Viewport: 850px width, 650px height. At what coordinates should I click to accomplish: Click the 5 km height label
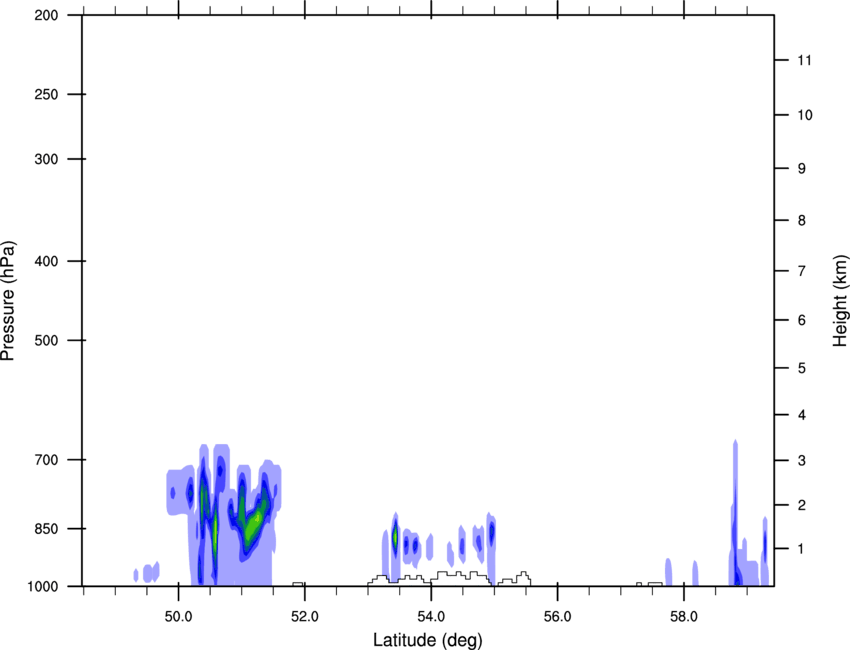pyautogui.click(x=802, y=368)
